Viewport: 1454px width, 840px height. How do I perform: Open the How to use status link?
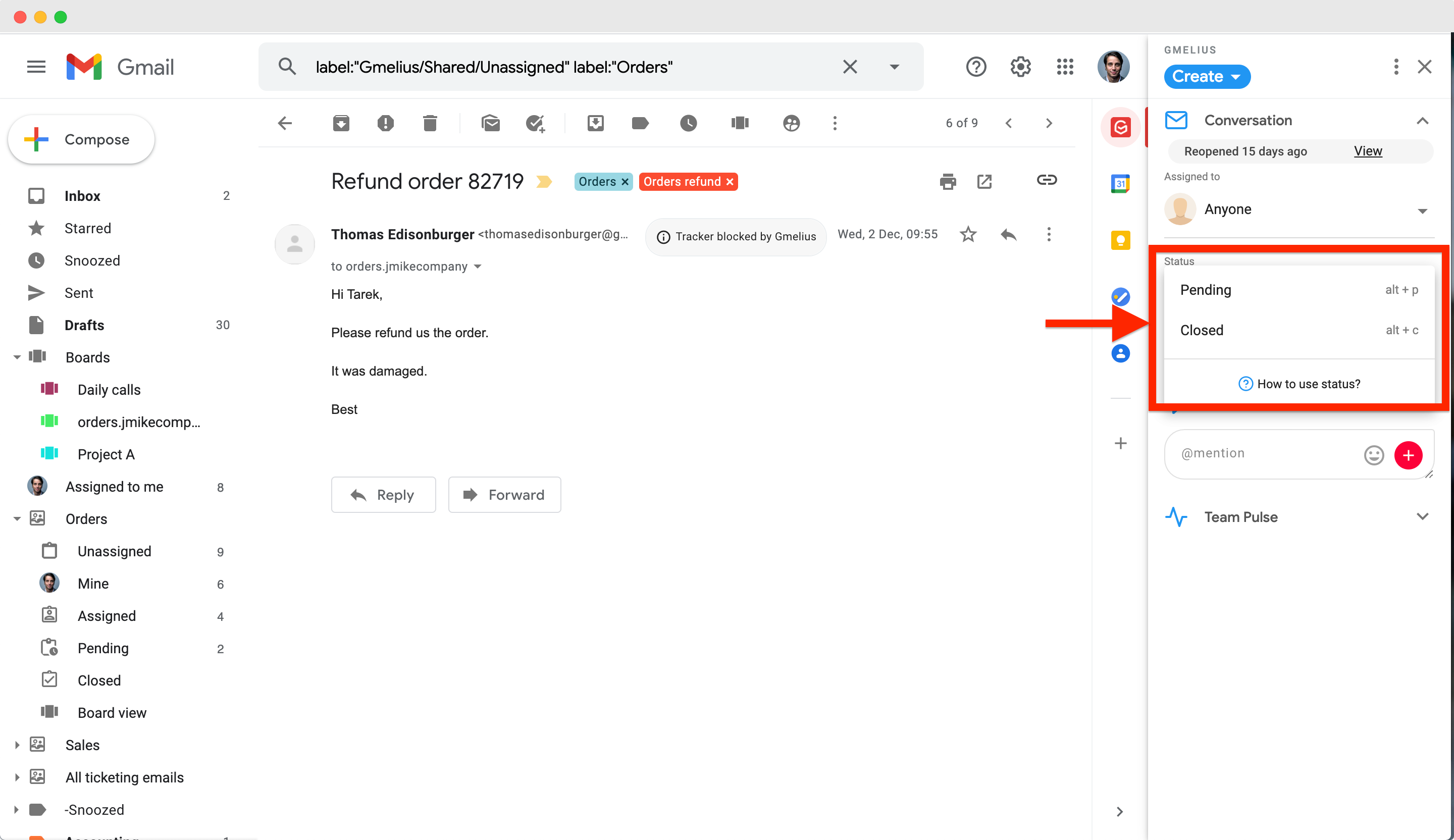coord(1299,384)
